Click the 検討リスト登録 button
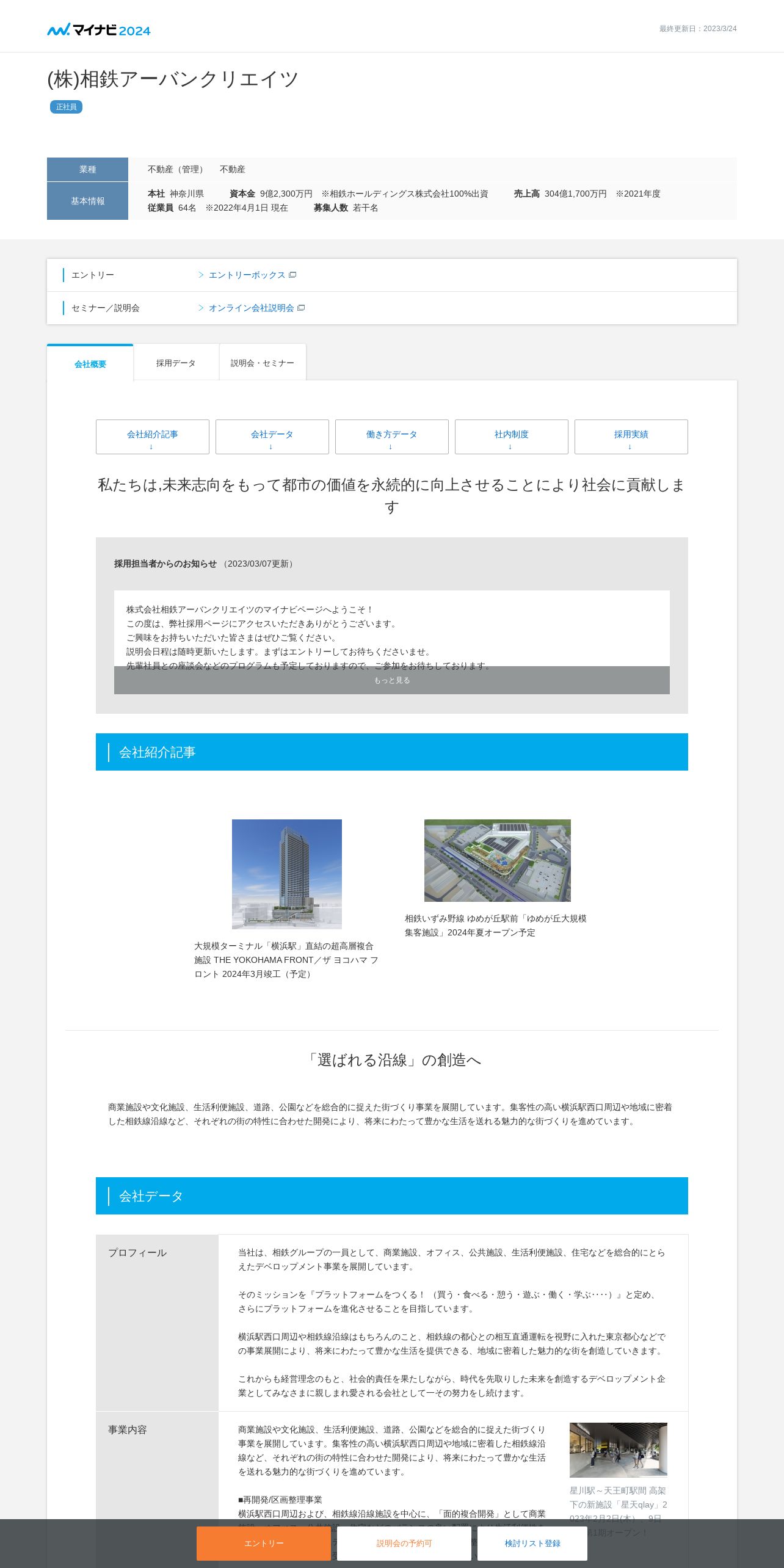This screenshot has height=1568, width=784. click(x=532, y=1543)
